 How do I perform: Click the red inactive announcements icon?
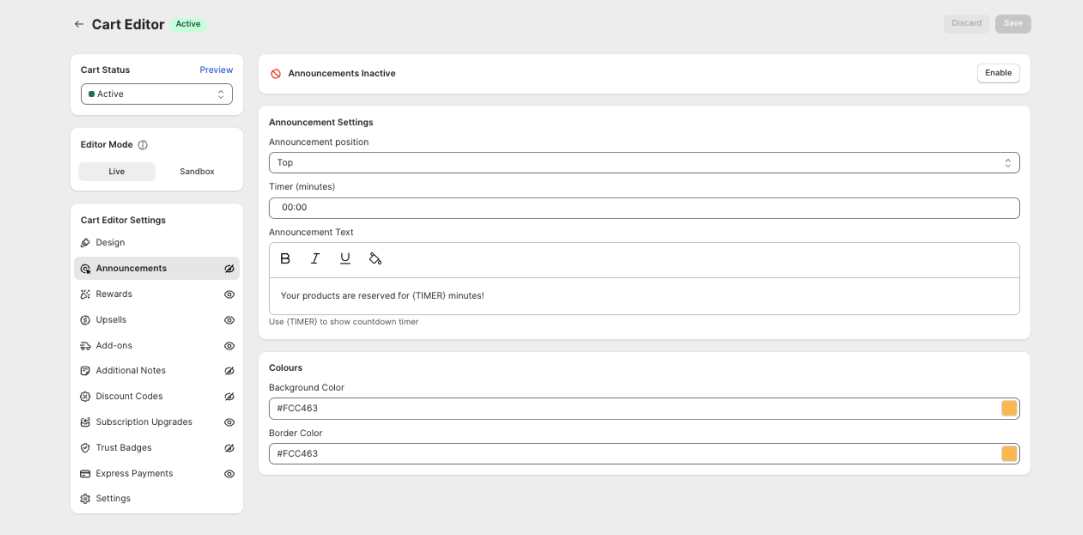pos(276,73)
